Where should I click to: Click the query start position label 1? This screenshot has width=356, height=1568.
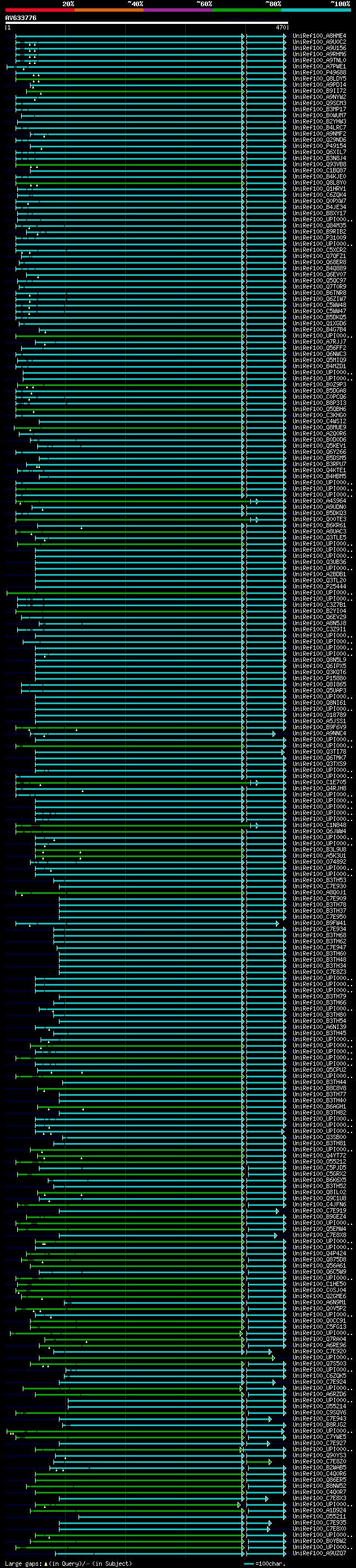pyautogui.click(x=8, y=27)
